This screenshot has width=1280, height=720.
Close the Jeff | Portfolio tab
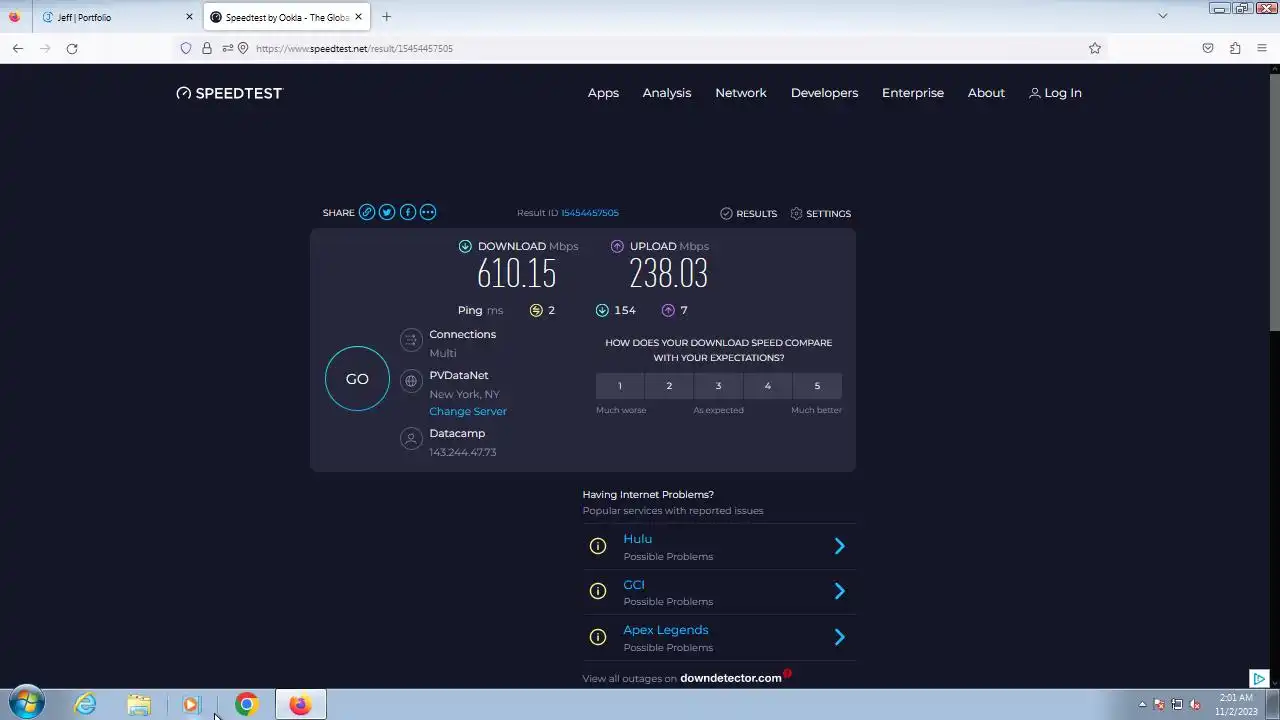[189, 17]
